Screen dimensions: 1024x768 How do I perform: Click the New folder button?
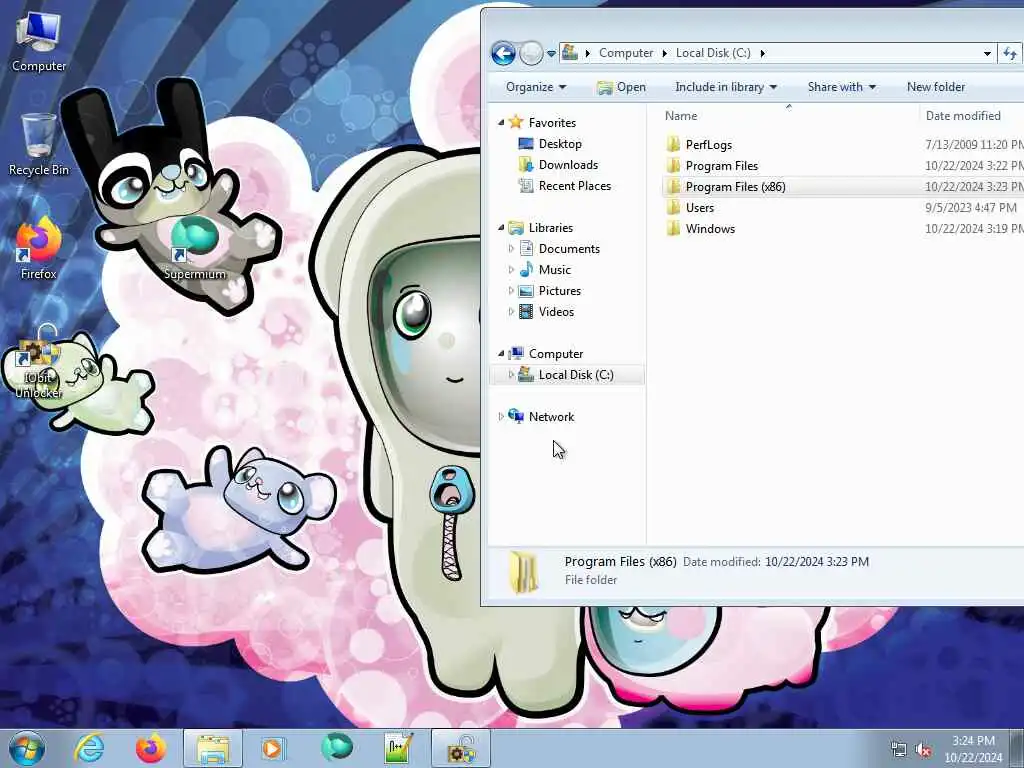coord(935,87)
